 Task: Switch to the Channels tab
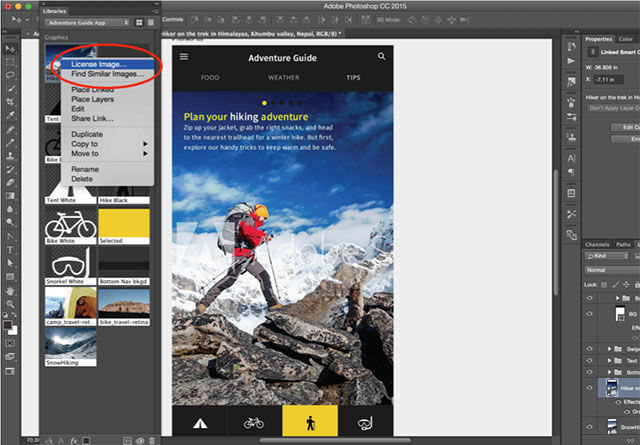click(597, 245)
